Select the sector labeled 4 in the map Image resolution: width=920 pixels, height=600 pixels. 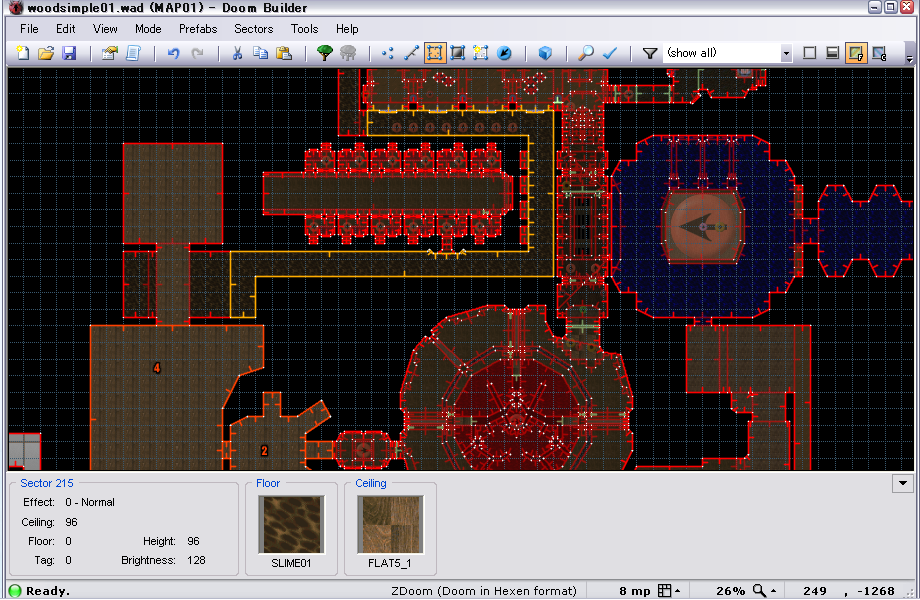(157, 368)
